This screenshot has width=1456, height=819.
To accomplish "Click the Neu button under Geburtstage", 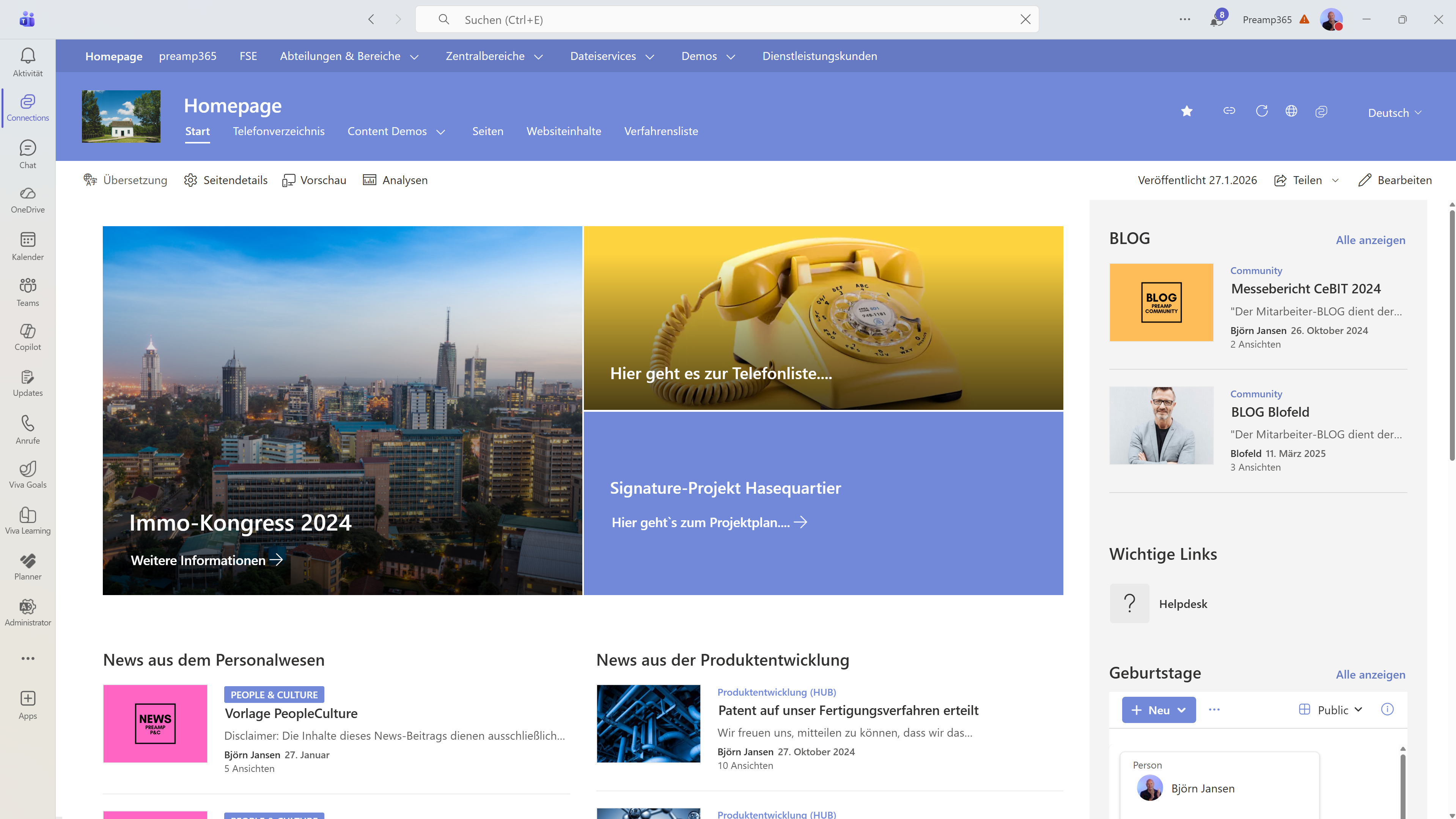I will (1158, 710).
